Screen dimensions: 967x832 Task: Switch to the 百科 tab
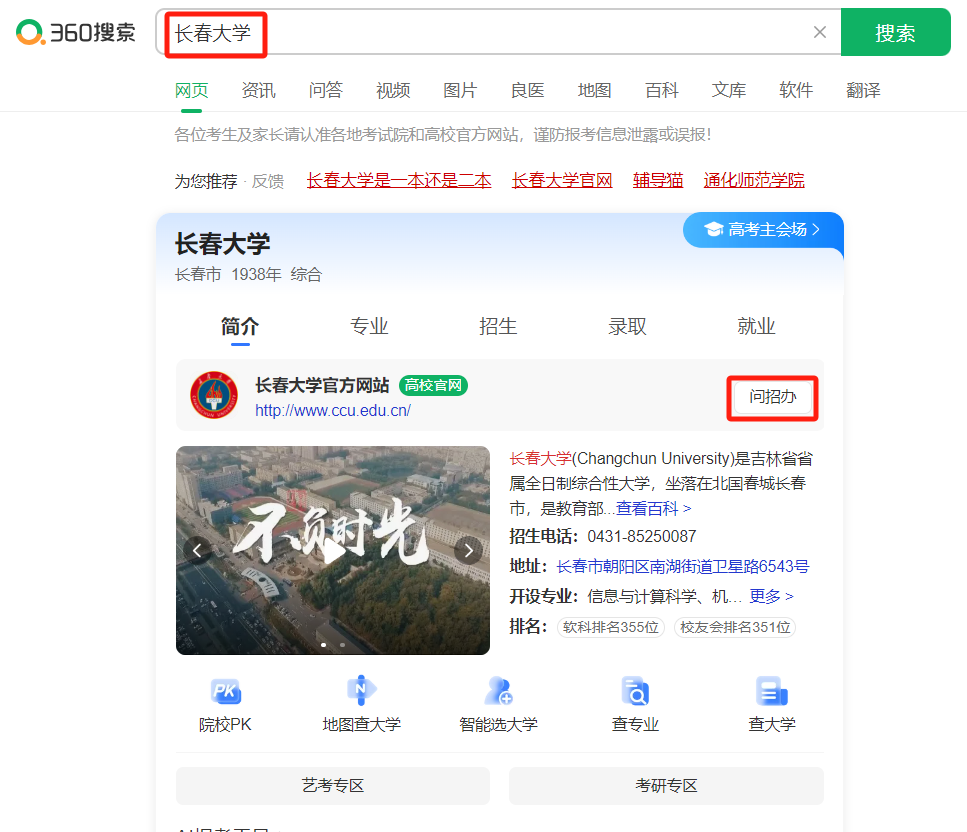click(x=662, y=91)
